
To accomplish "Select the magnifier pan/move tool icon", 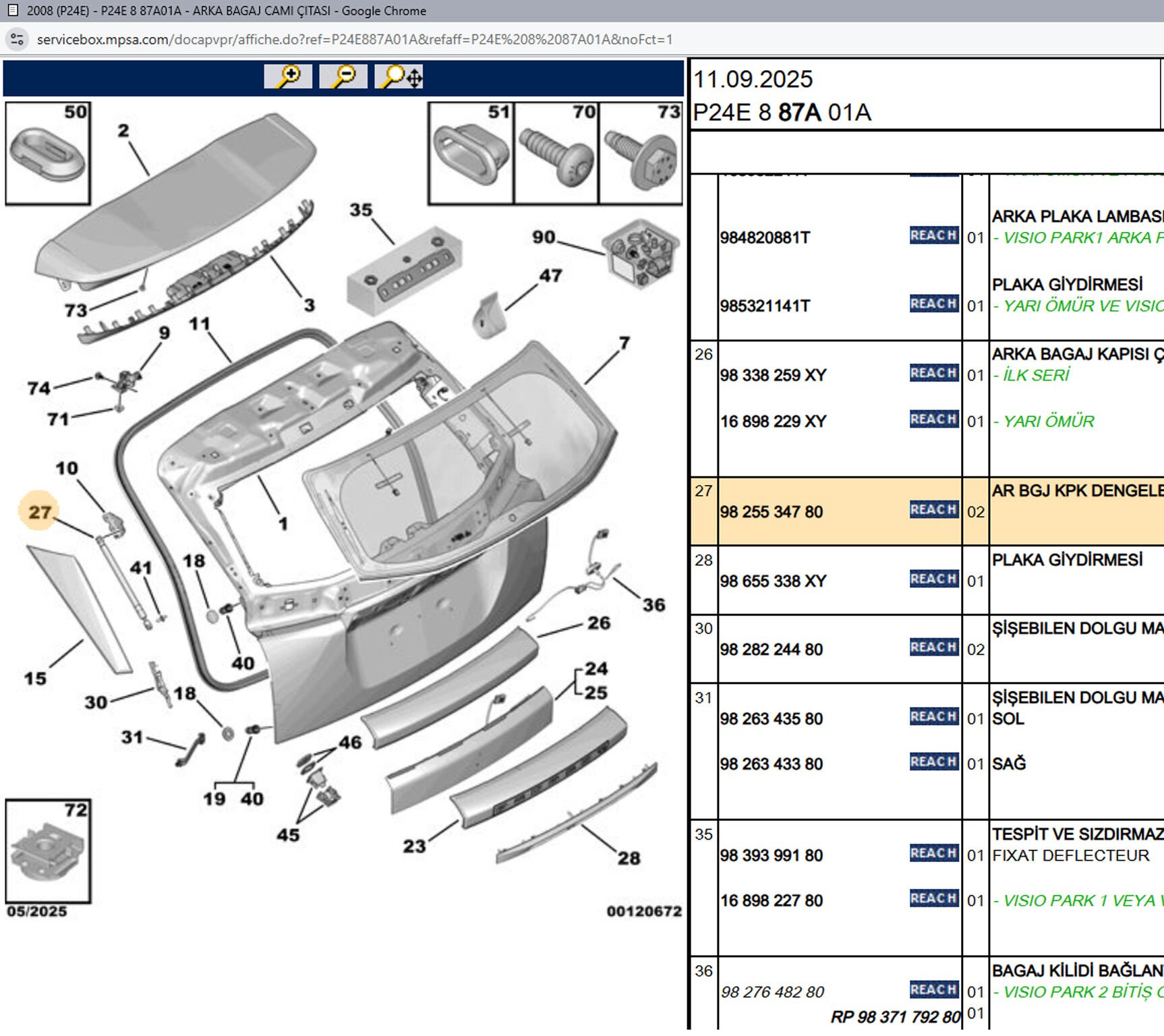I will [x=400, y=76].
